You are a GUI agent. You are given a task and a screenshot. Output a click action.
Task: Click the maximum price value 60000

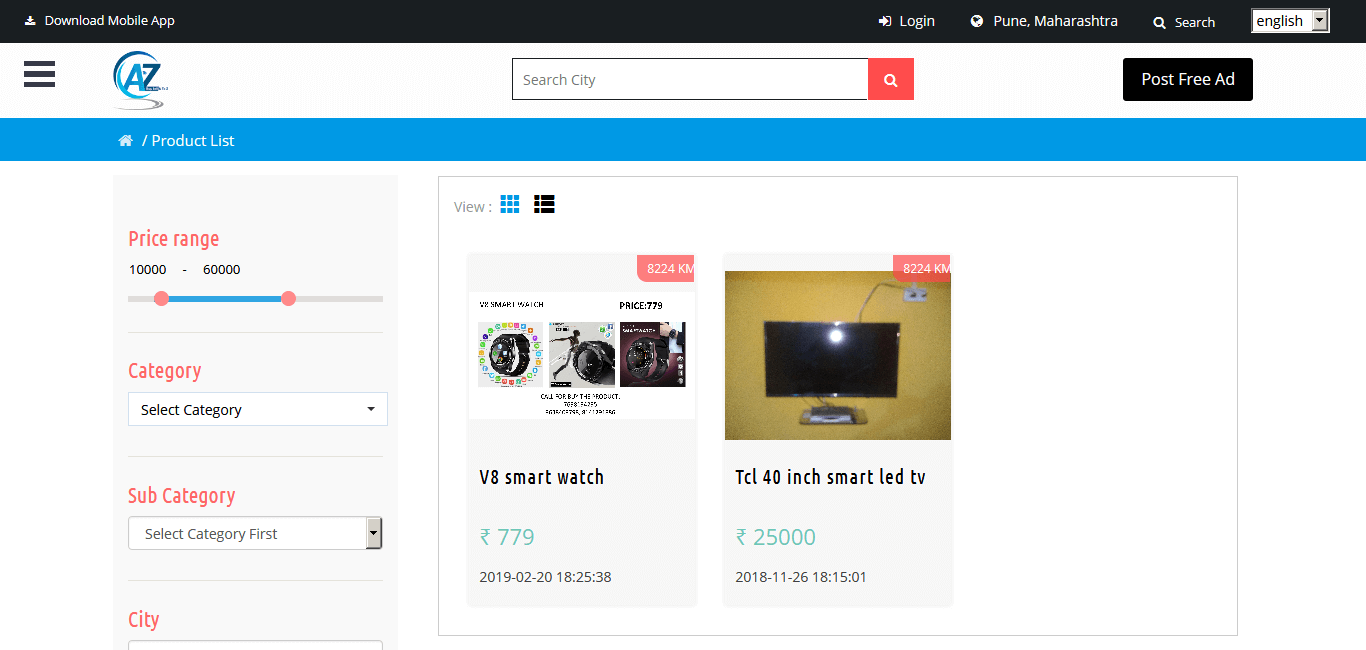coord(222,269)
